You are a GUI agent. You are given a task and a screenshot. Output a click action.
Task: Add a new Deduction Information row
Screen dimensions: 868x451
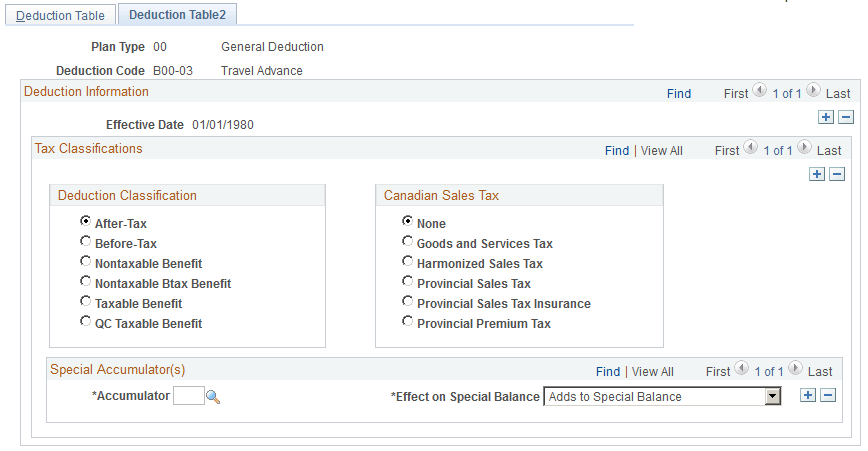(x=826, y=117)
